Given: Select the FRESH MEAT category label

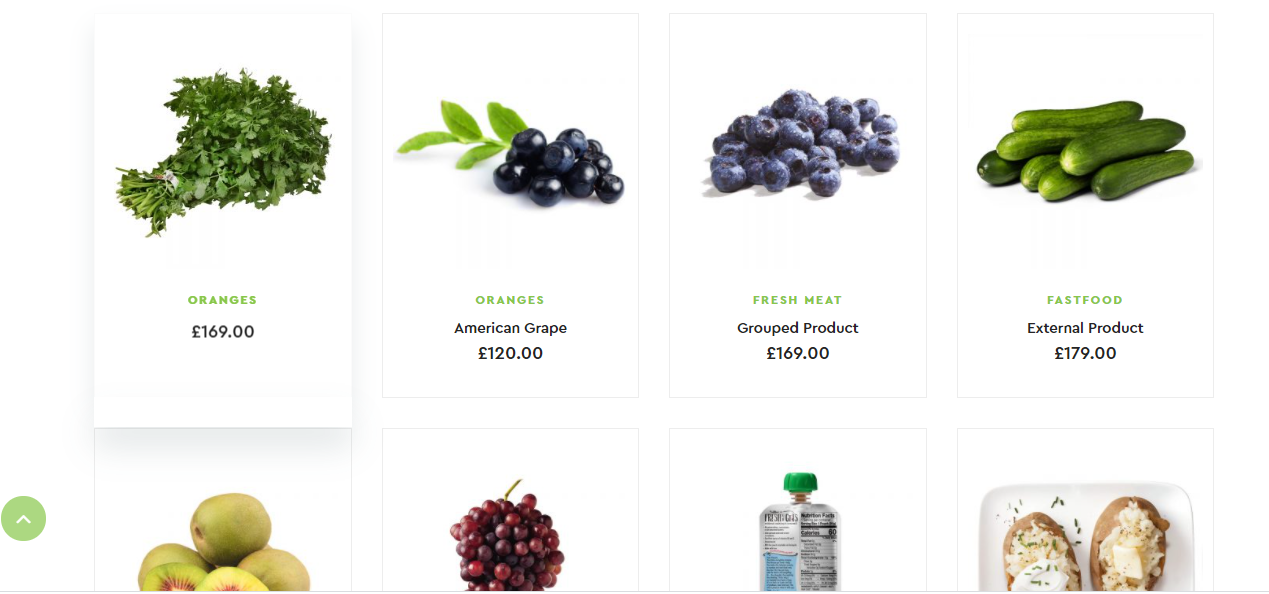Looking at the screenshot, I should pyautogui.click(x=798, y=300).
